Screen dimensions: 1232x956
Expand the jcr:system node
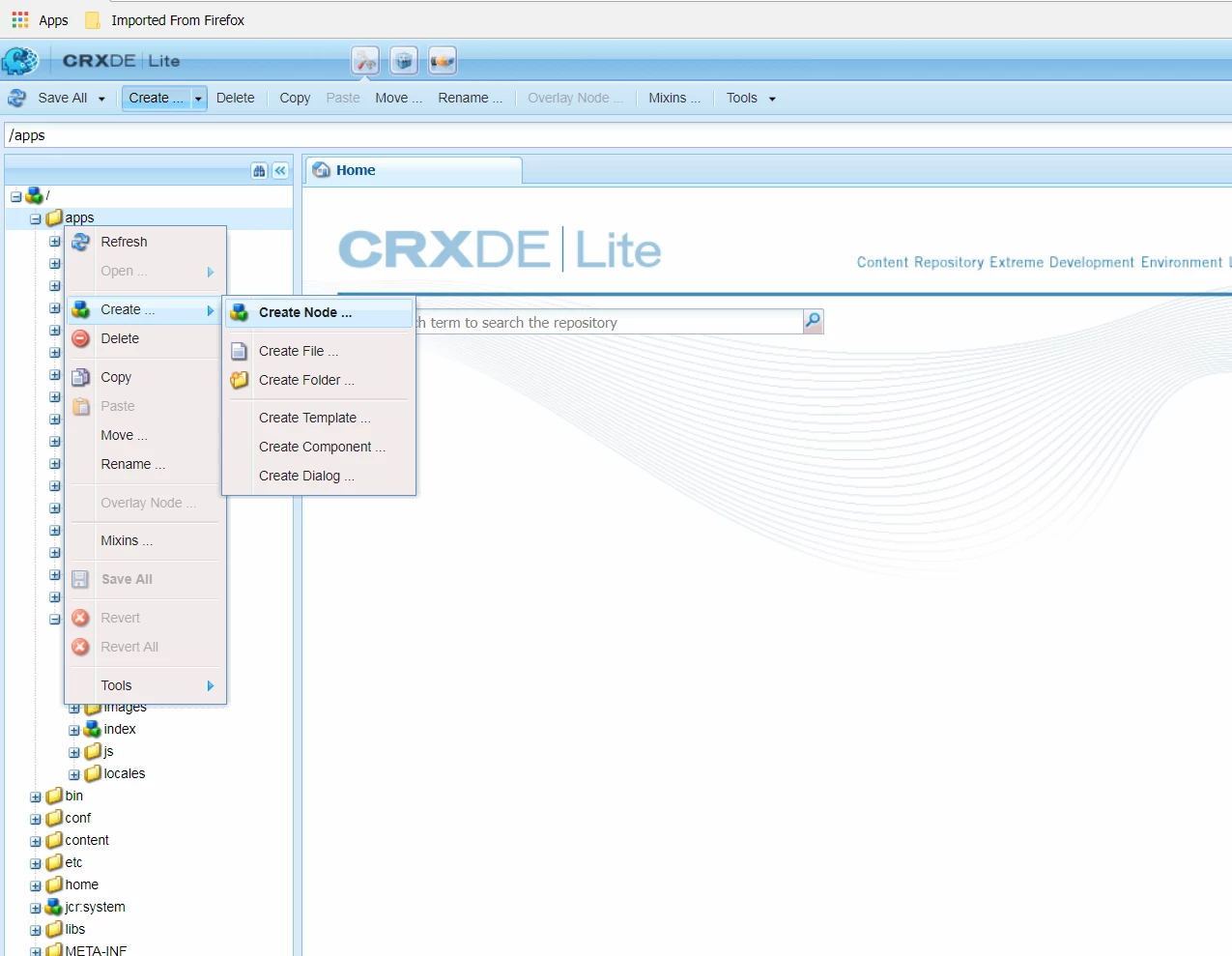(x=36, y=909)
